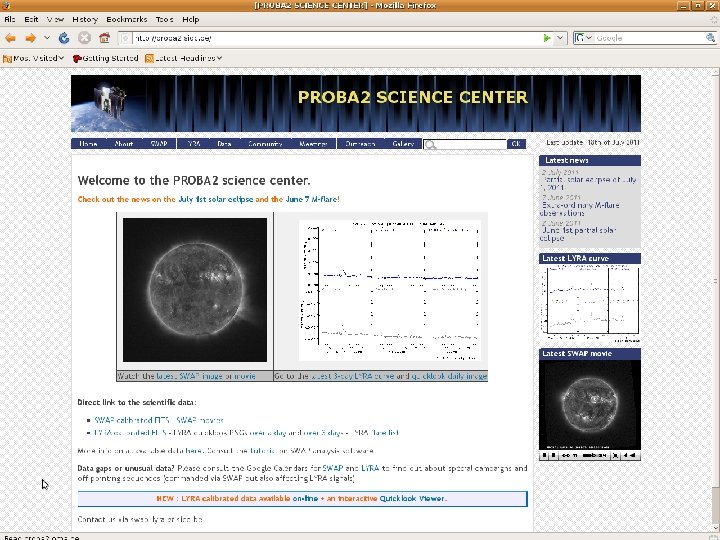Image resolution: width=720 pixels, height=540 pixels.
Task: Expand the Most Visited bookmarks folder
Action: 33,58
